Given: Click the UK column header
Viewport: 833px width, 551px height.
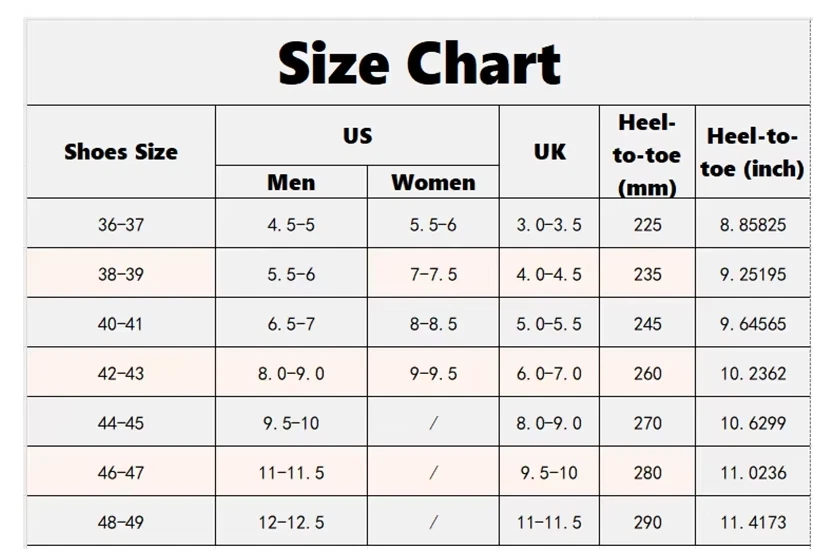Looking at the screenshot, I should pos(549,152).
